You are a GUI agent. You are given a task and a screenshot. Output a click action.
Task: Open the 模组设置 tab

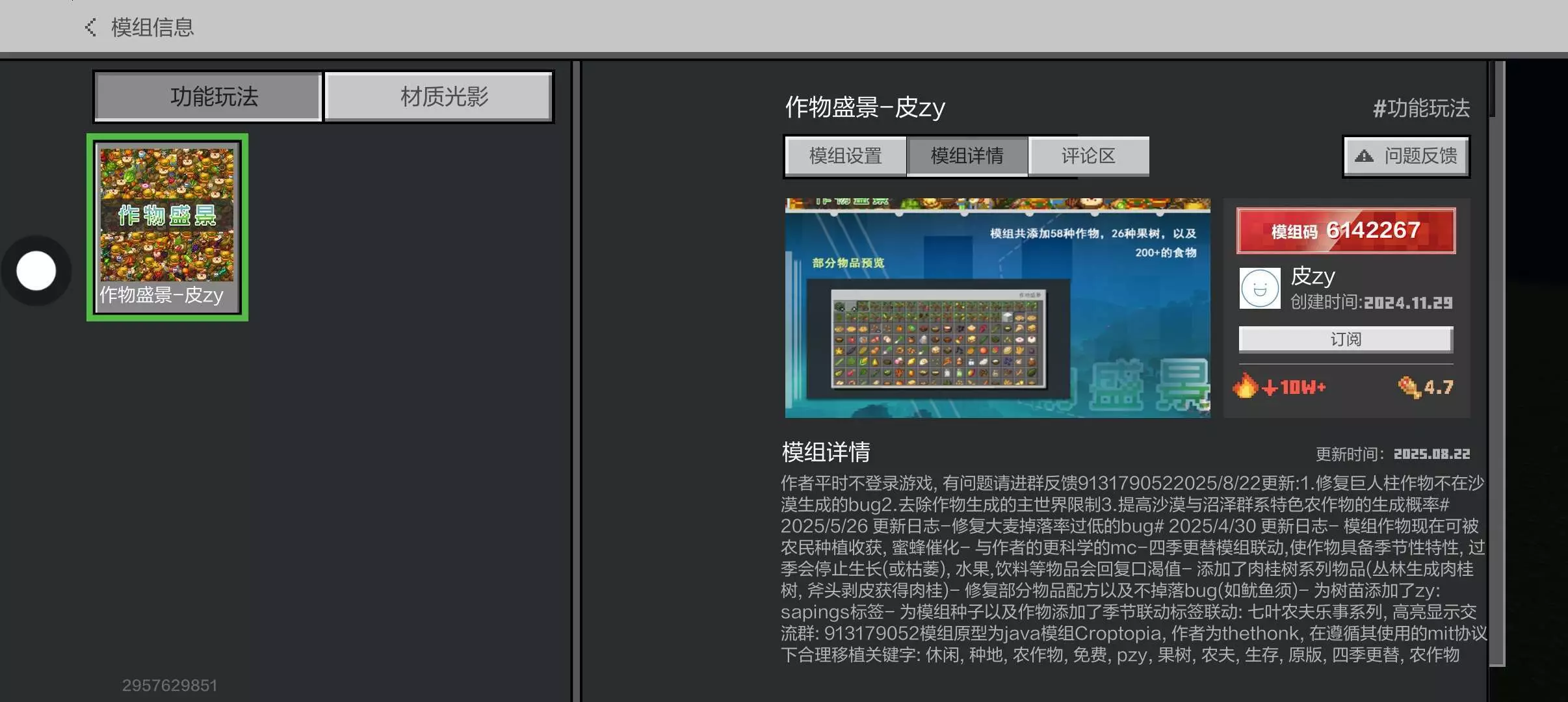click(845, 156)
